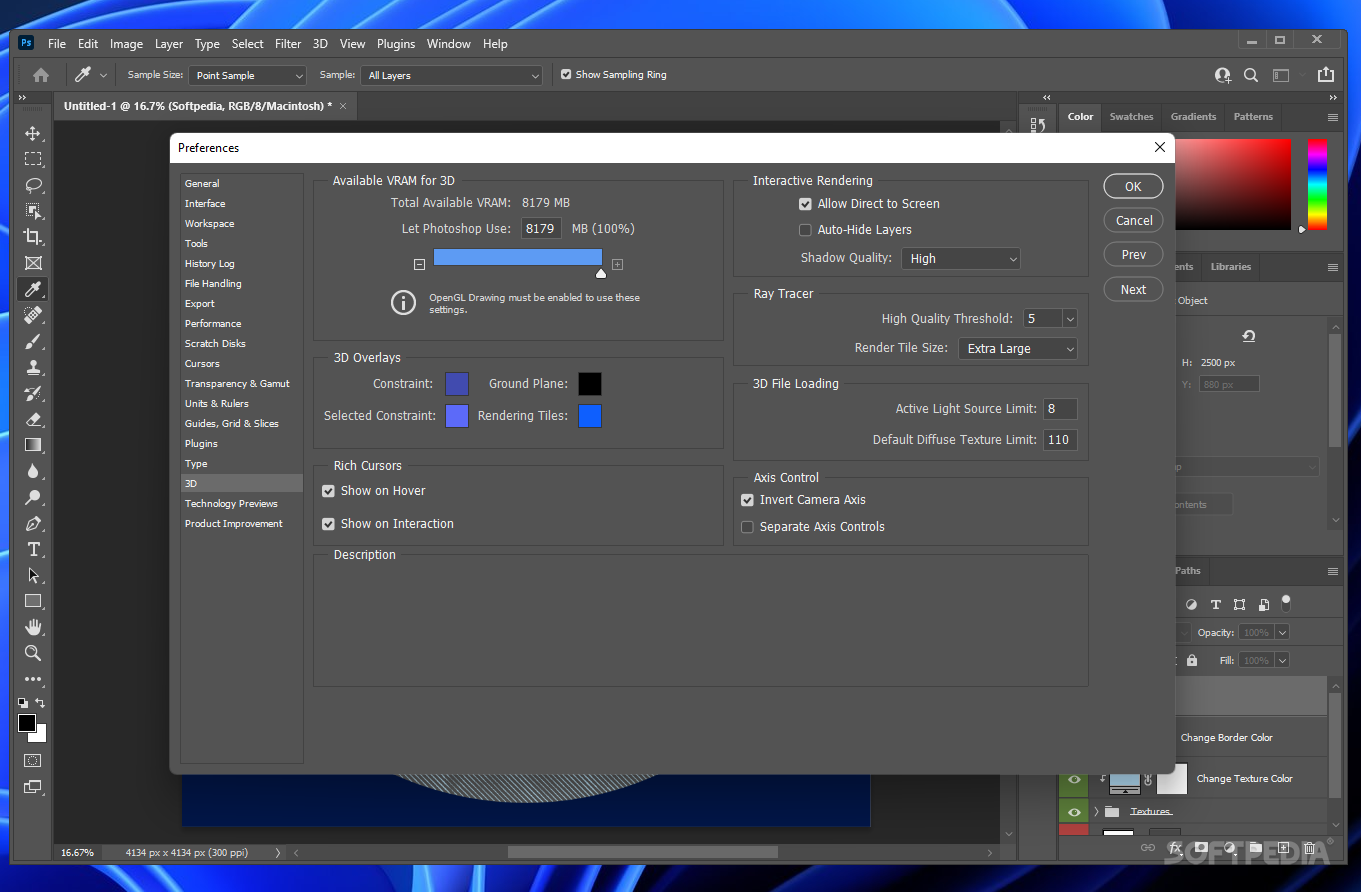This screenshot has height=892, width=1361.
Task: Click the Let Photoshop Use field
Action: coord(541,229)
